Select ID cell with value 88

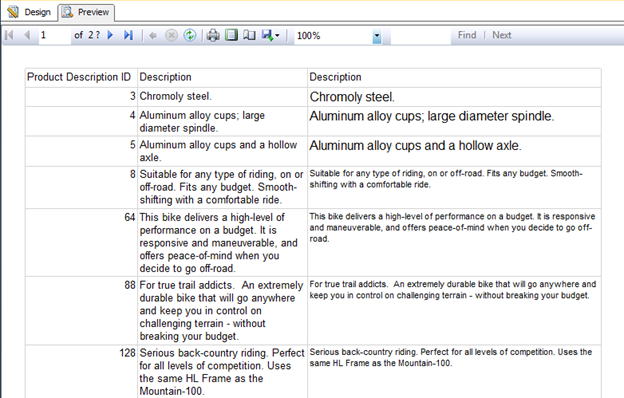point(81,310)
